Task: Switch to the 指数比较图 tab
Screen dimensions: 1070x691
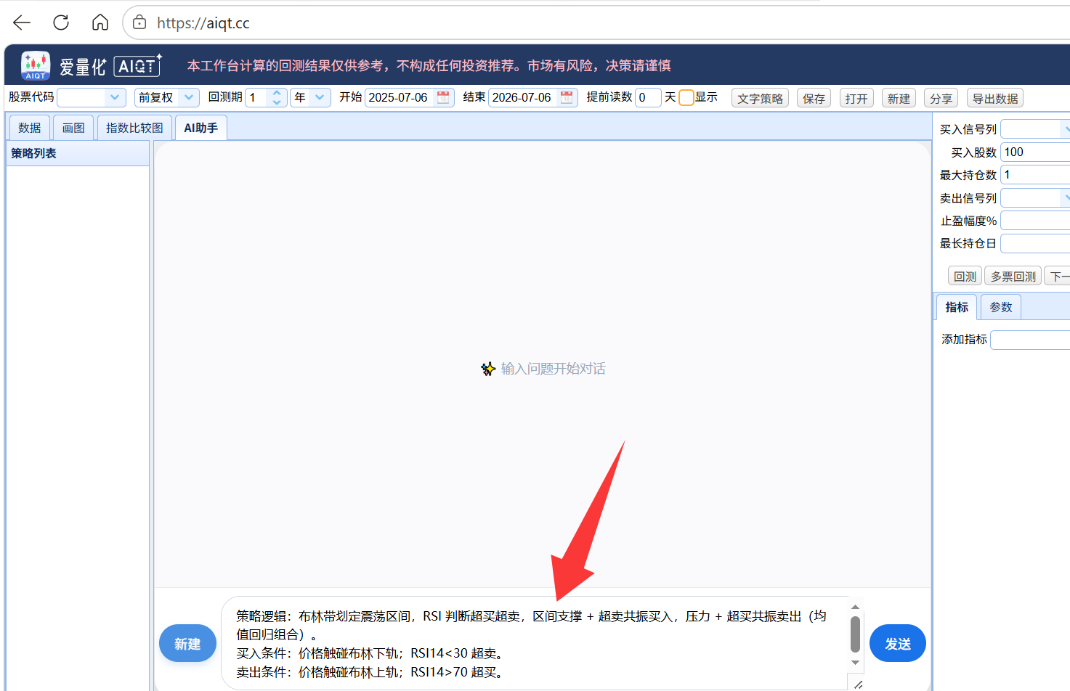Action: 134,128
